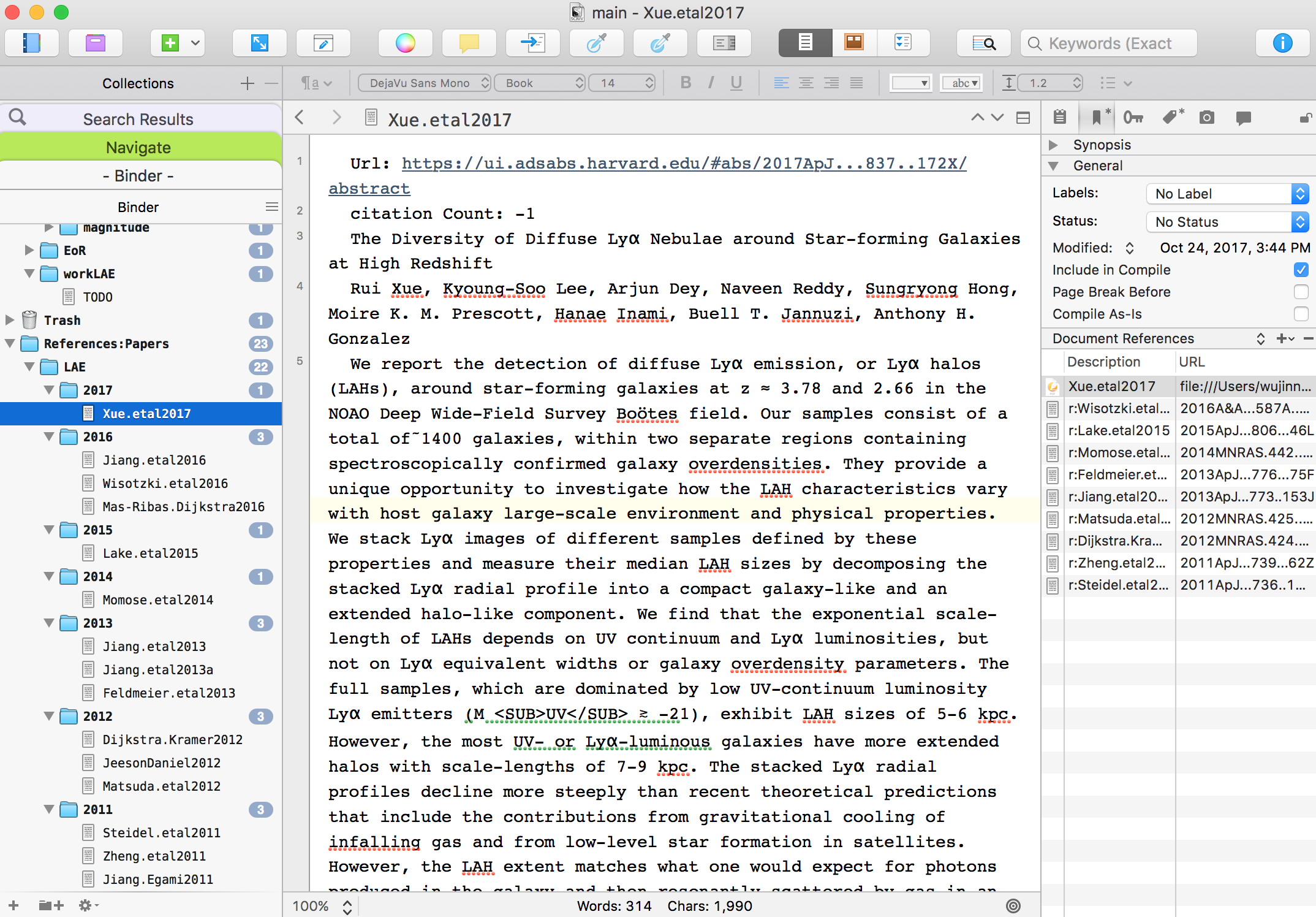
Task: Enable Page Break Before checkbox
Action: [x=1301, y=292]
